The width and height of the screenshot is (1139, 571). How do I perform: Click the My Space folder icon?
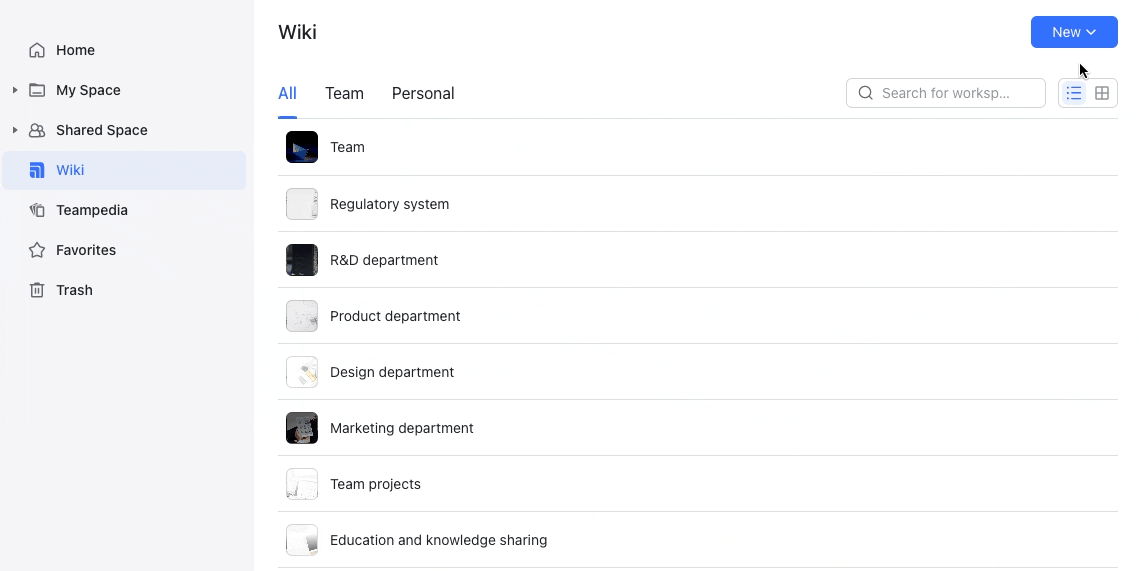coord(37,90)
